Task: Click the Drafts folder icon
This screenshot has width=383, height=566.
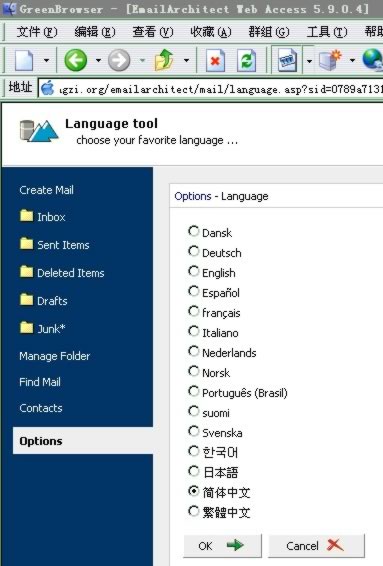Action: point(26,299)
